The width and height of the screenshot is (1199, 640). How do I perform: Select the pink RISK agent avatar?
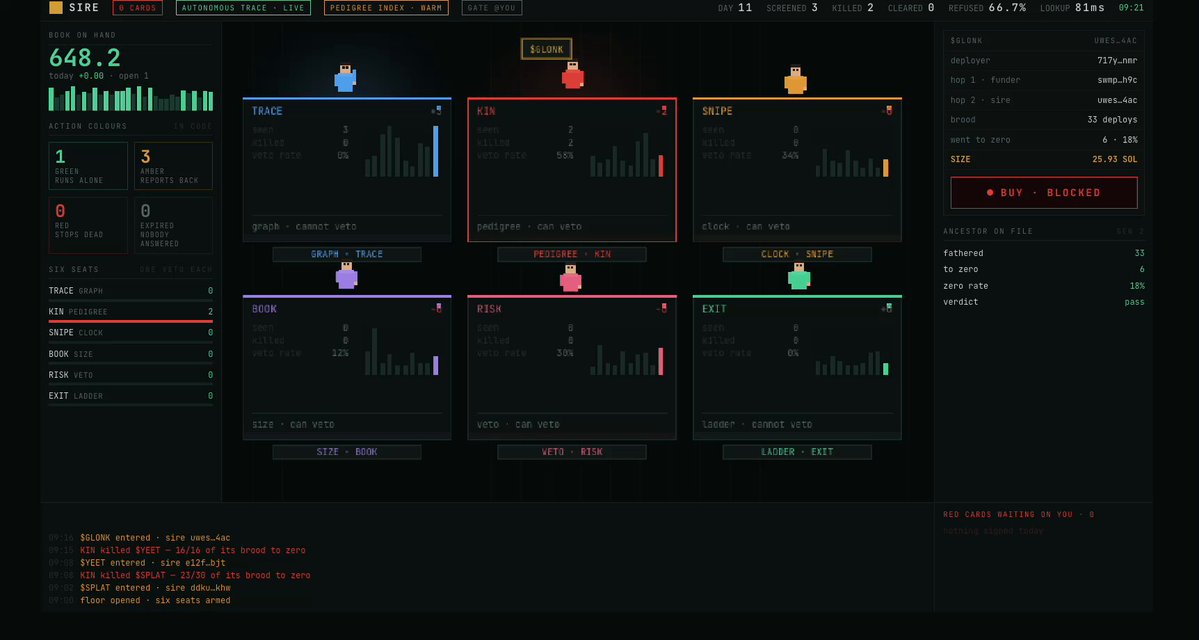pyautogui.click(x=570, y=278)
